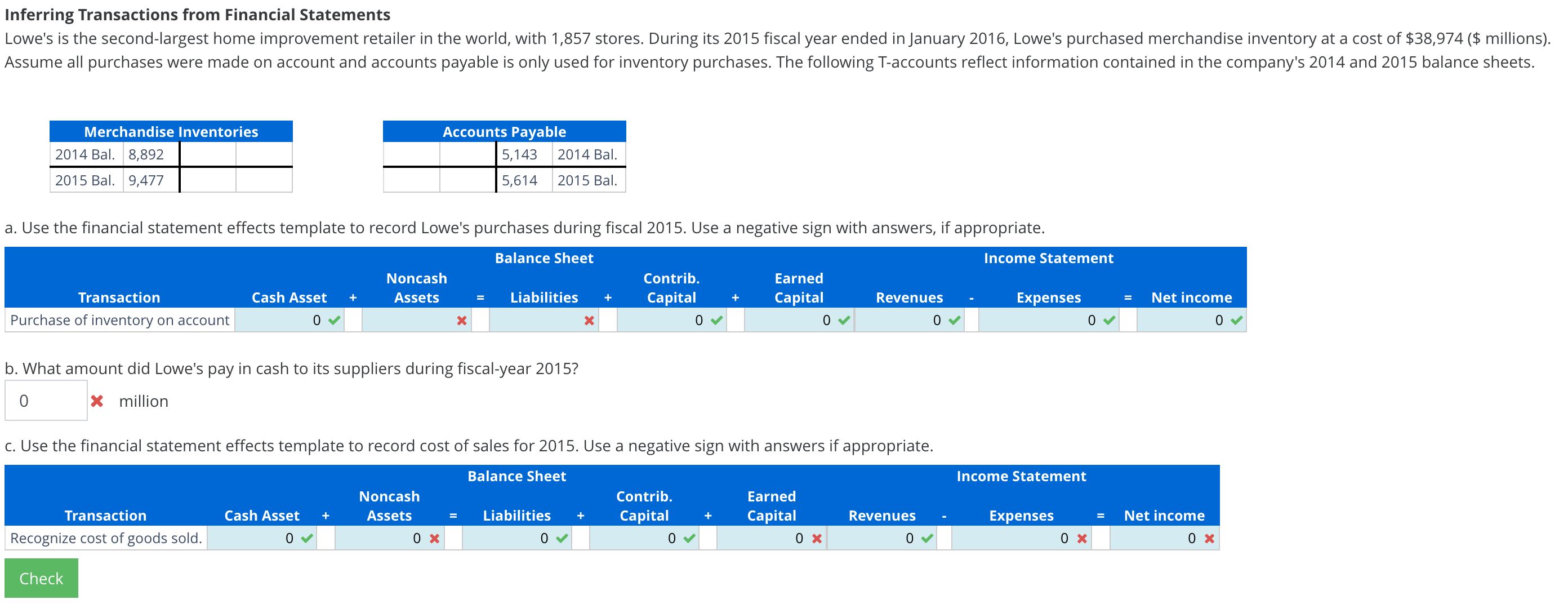
Task: Click the cash paid to suppliers input box
Action: click(x=46, y=401)
